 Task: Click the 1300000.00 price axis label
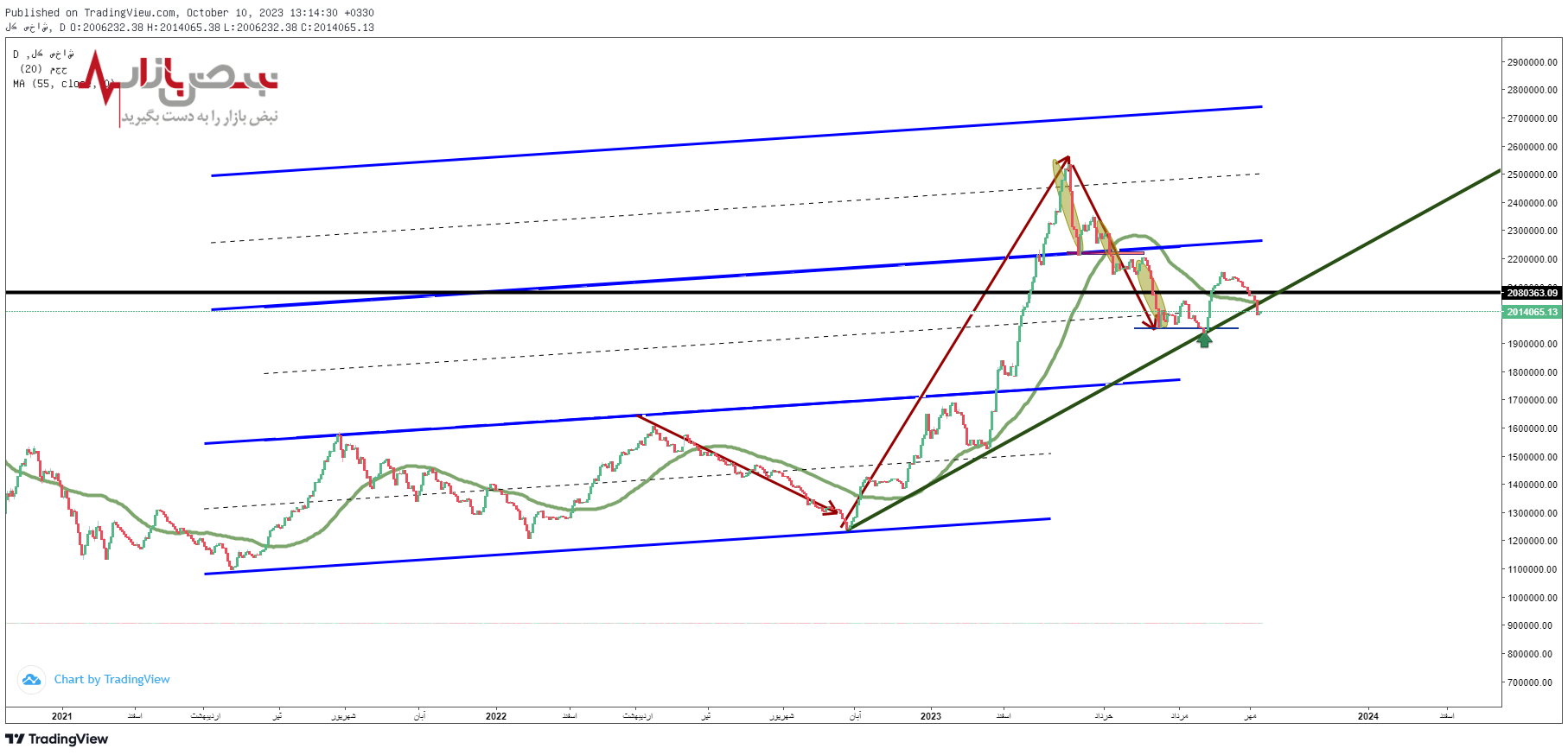coord(1533,513)
